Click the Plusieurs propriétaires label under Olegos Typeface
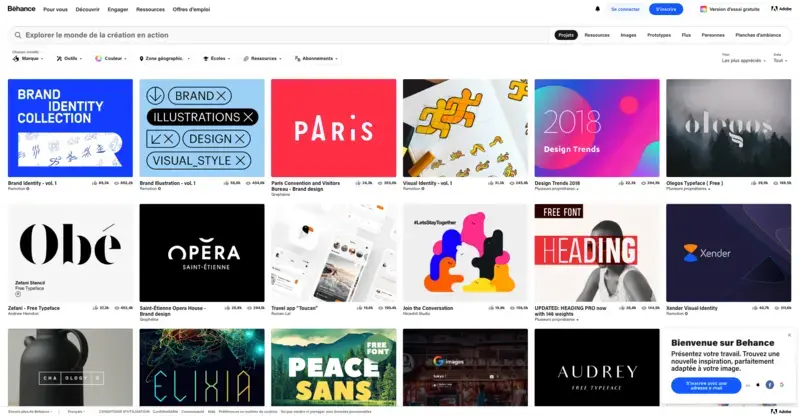Screen dimensions: 799x417 (x=685, y=189)
